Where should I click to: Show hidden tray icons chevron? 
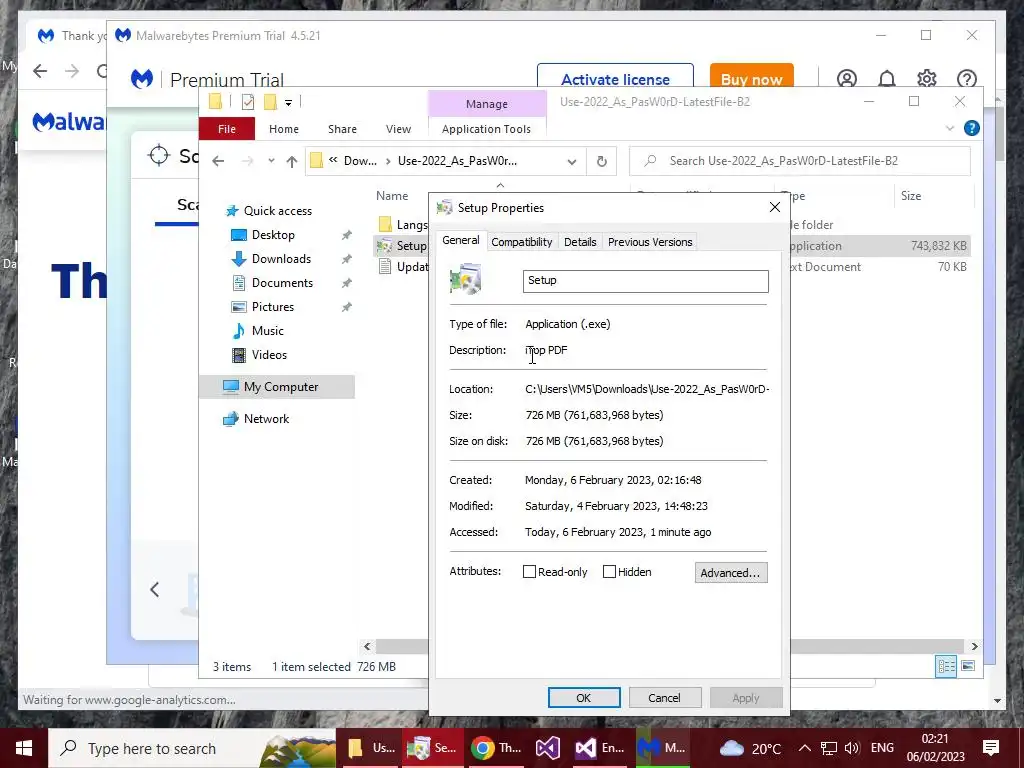coord(805,748)
